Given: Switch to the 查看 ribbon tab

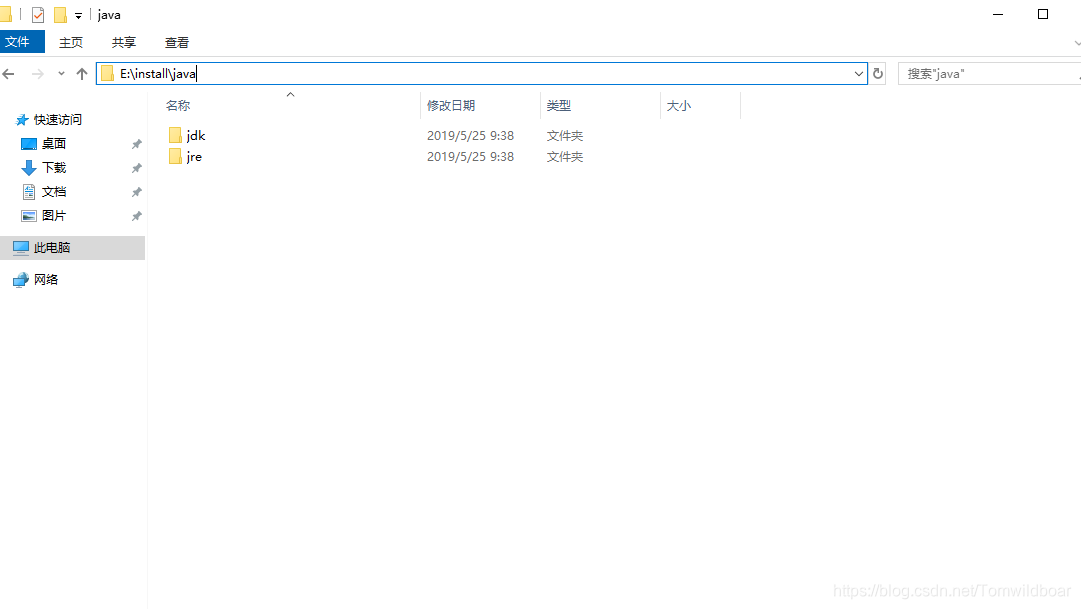Looking at the screenshot, I should point(177,42).
